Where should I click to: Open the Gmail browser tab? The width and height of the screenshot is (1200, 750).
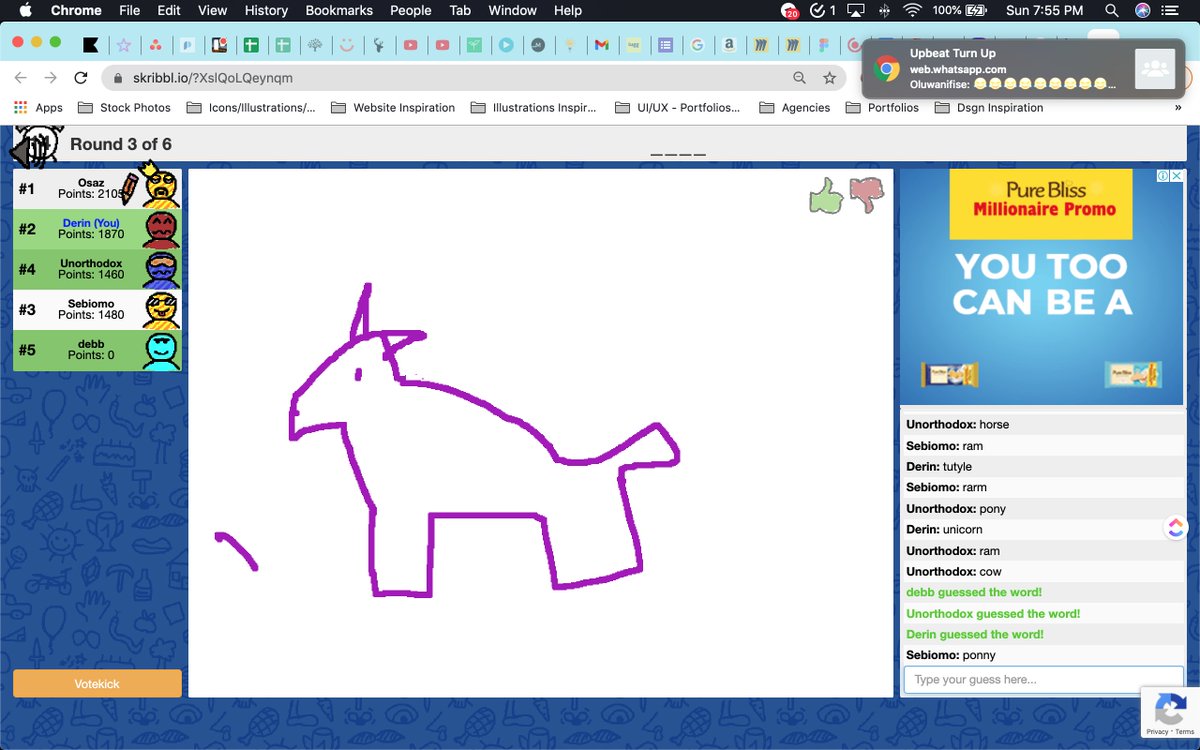[x=601, y=45]
